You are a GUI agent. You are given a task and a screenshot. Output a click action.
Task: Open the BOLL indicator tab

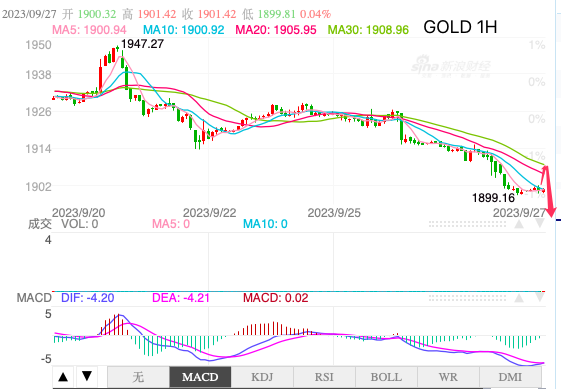click(386, 377)
